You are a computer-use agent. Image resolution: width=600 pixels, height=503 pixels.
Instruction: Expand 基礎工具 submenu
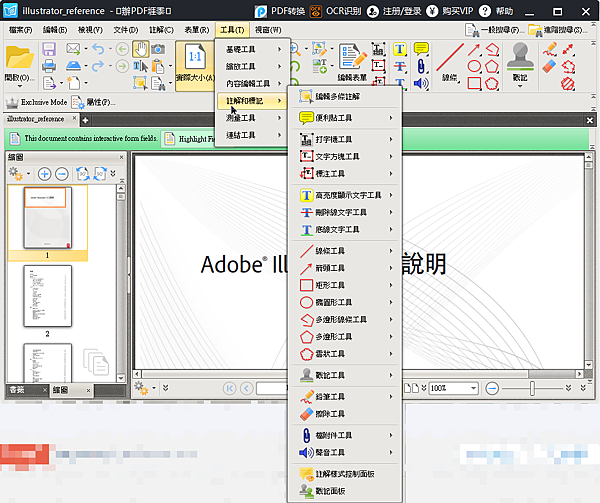(252, 49)
